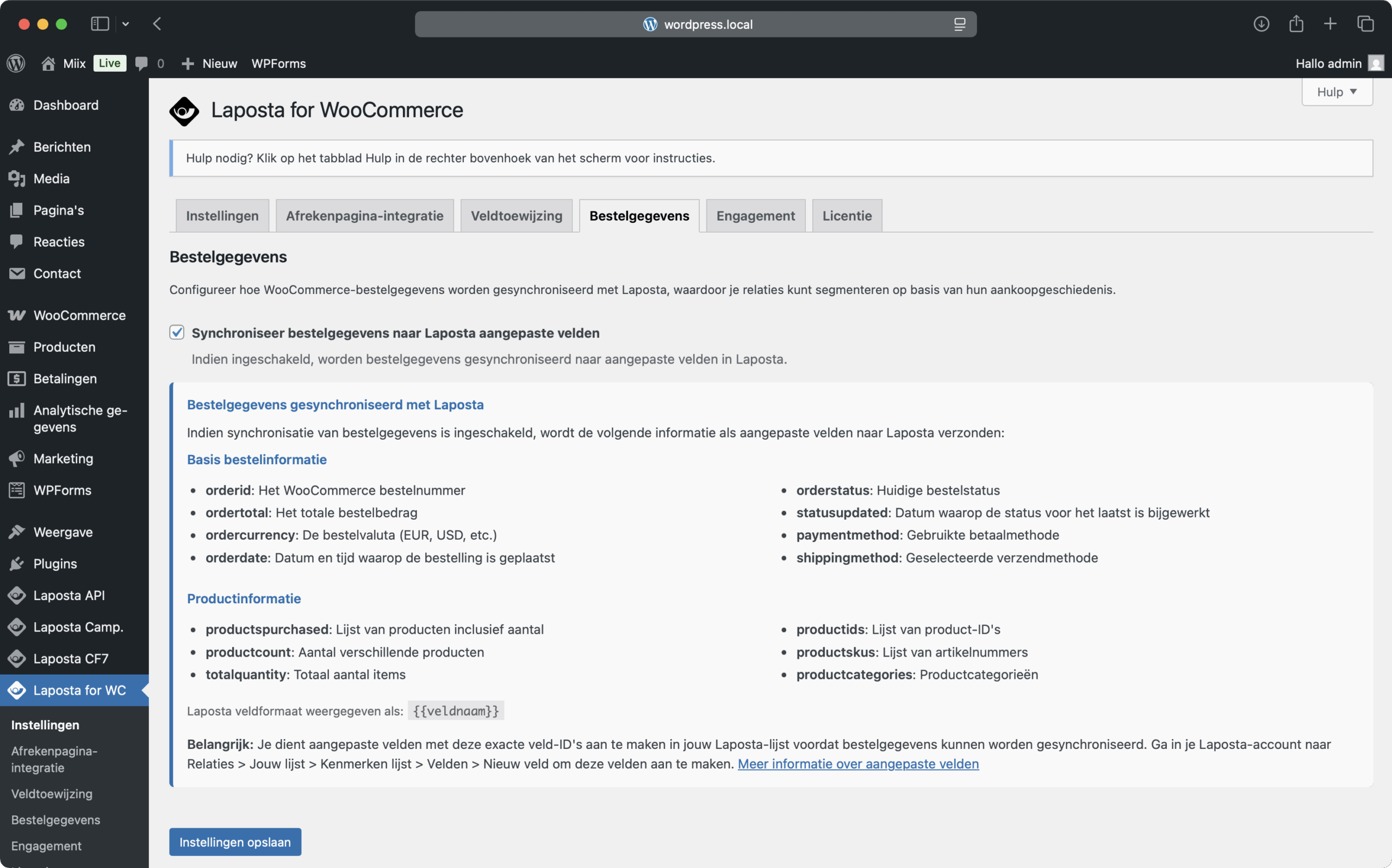Open a new Safari tab

(x=1330, y=23)
